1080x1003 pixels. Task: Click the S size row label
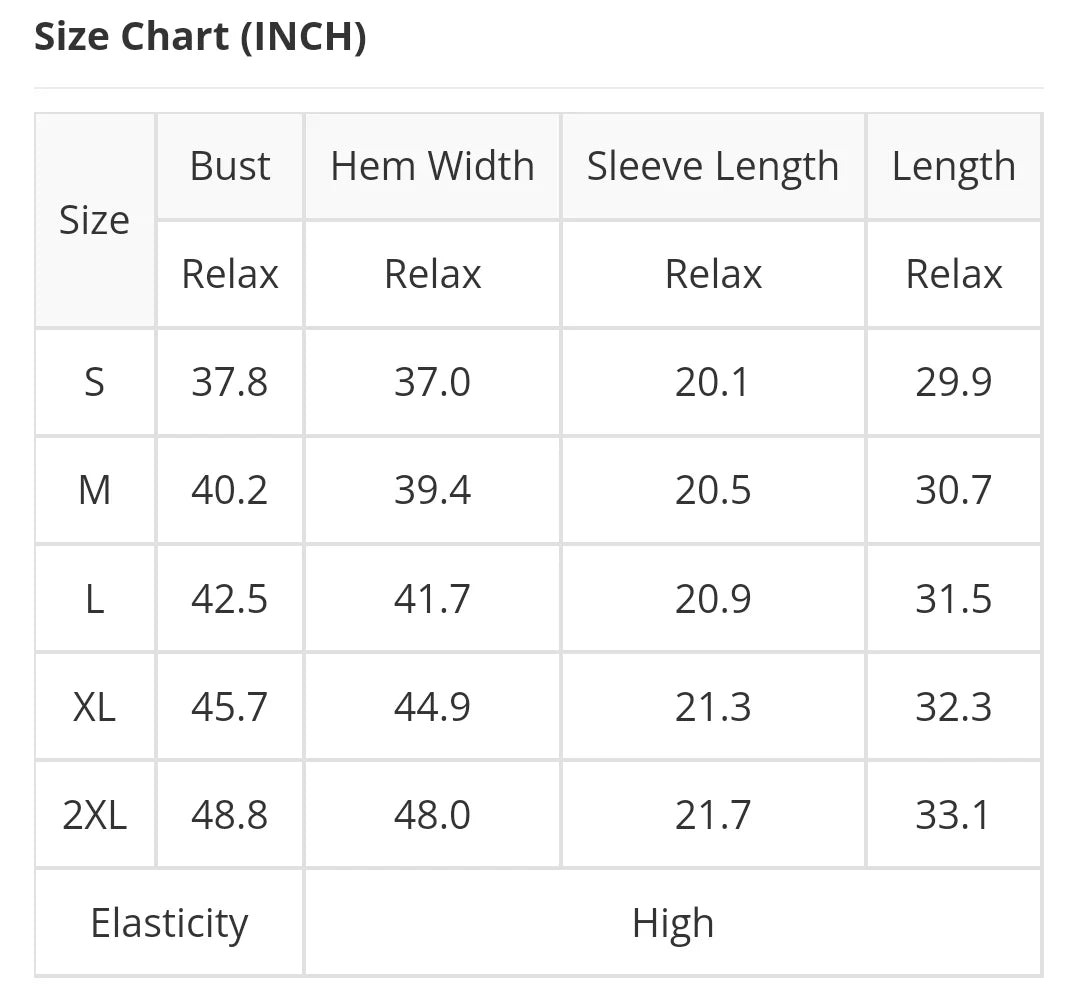[94, 382]
